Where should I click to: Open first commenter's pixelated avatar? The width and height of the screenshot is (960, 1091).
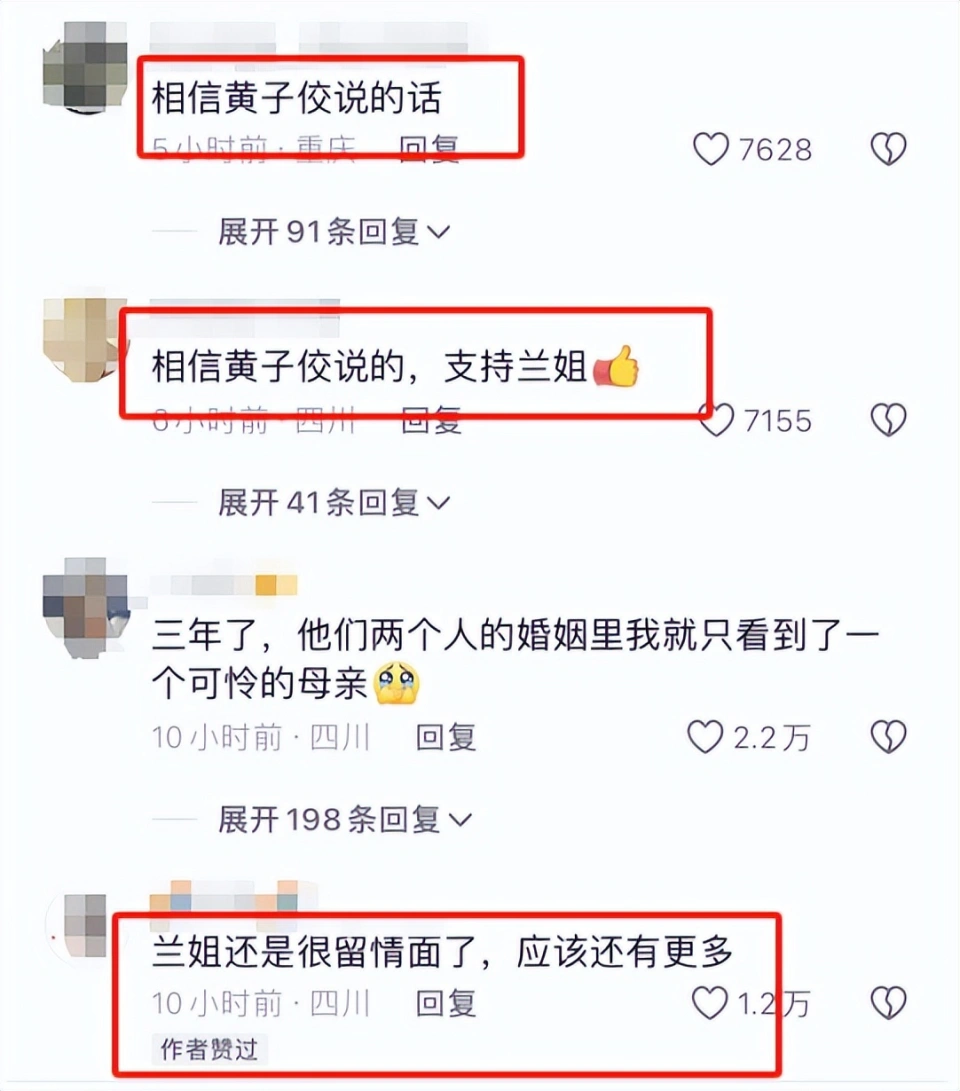coord(86,66)
